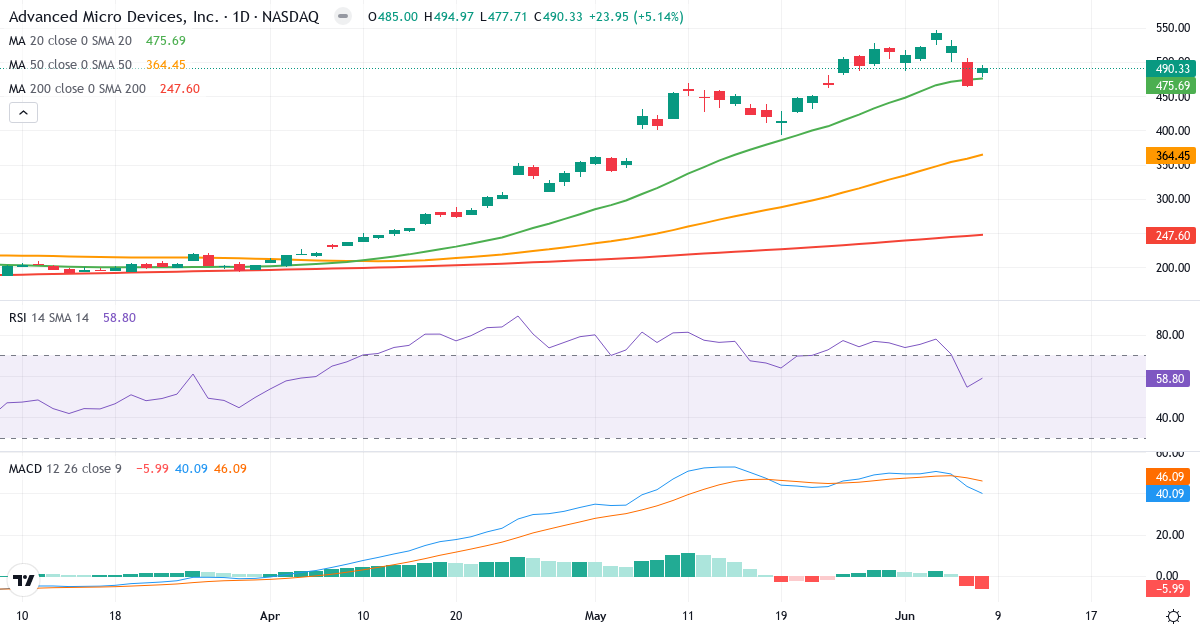Click the 364.45 value in MA 50 legend
Screen dimensions: 1200x630
tap(164, 65)
